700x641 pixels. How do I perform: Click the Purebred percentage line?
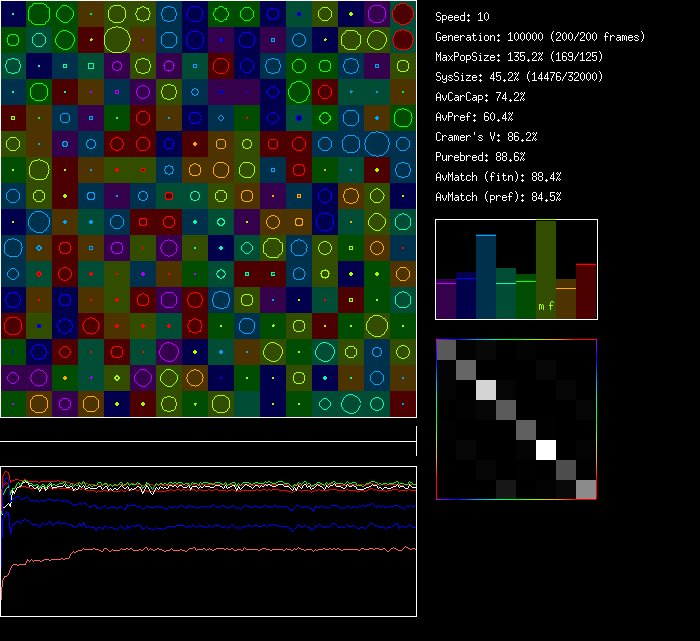click(480, 157)
